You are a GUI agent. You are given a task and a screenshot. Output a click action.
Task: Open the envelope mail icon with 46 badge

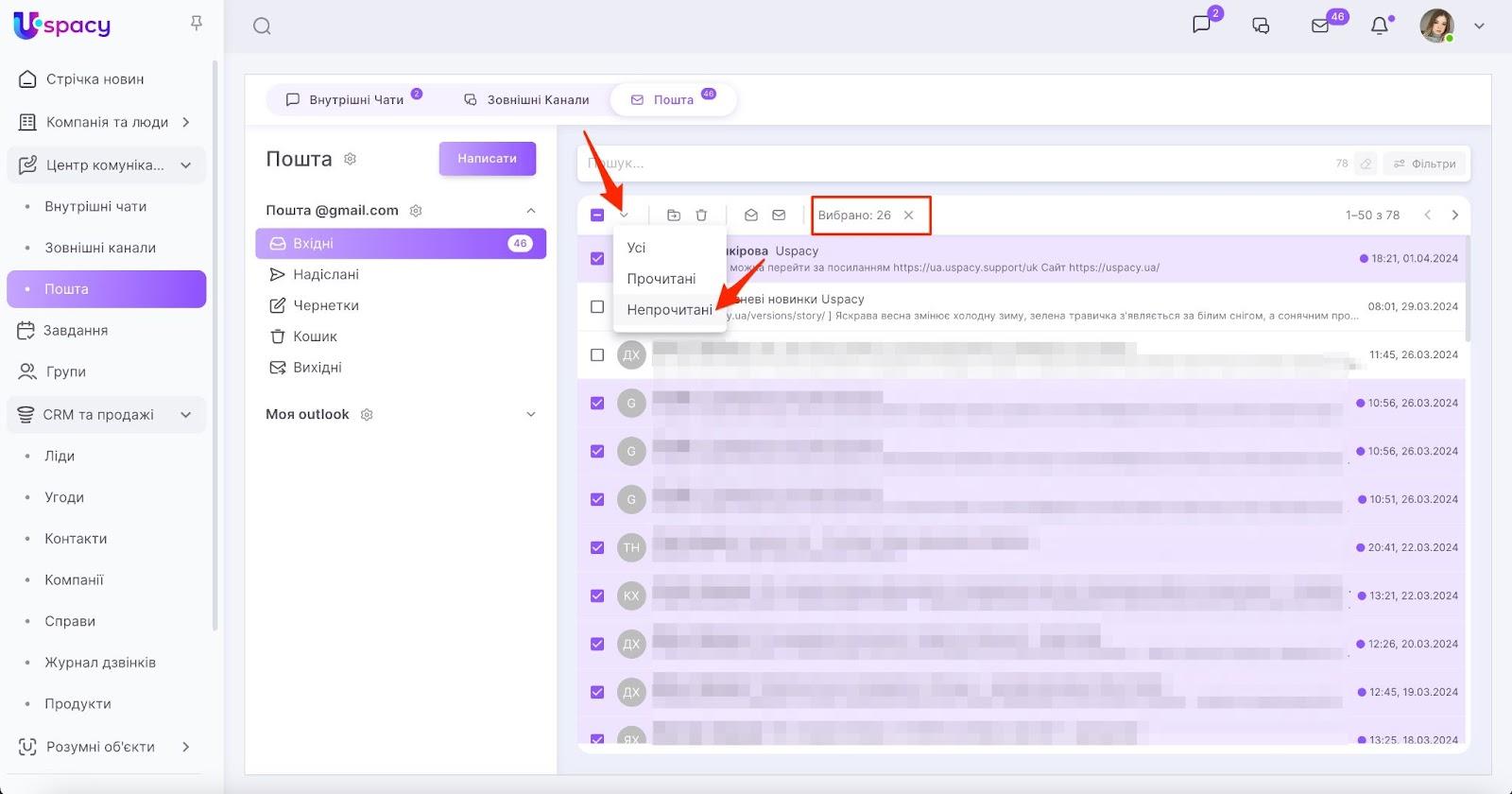(x=1321, y=26)
